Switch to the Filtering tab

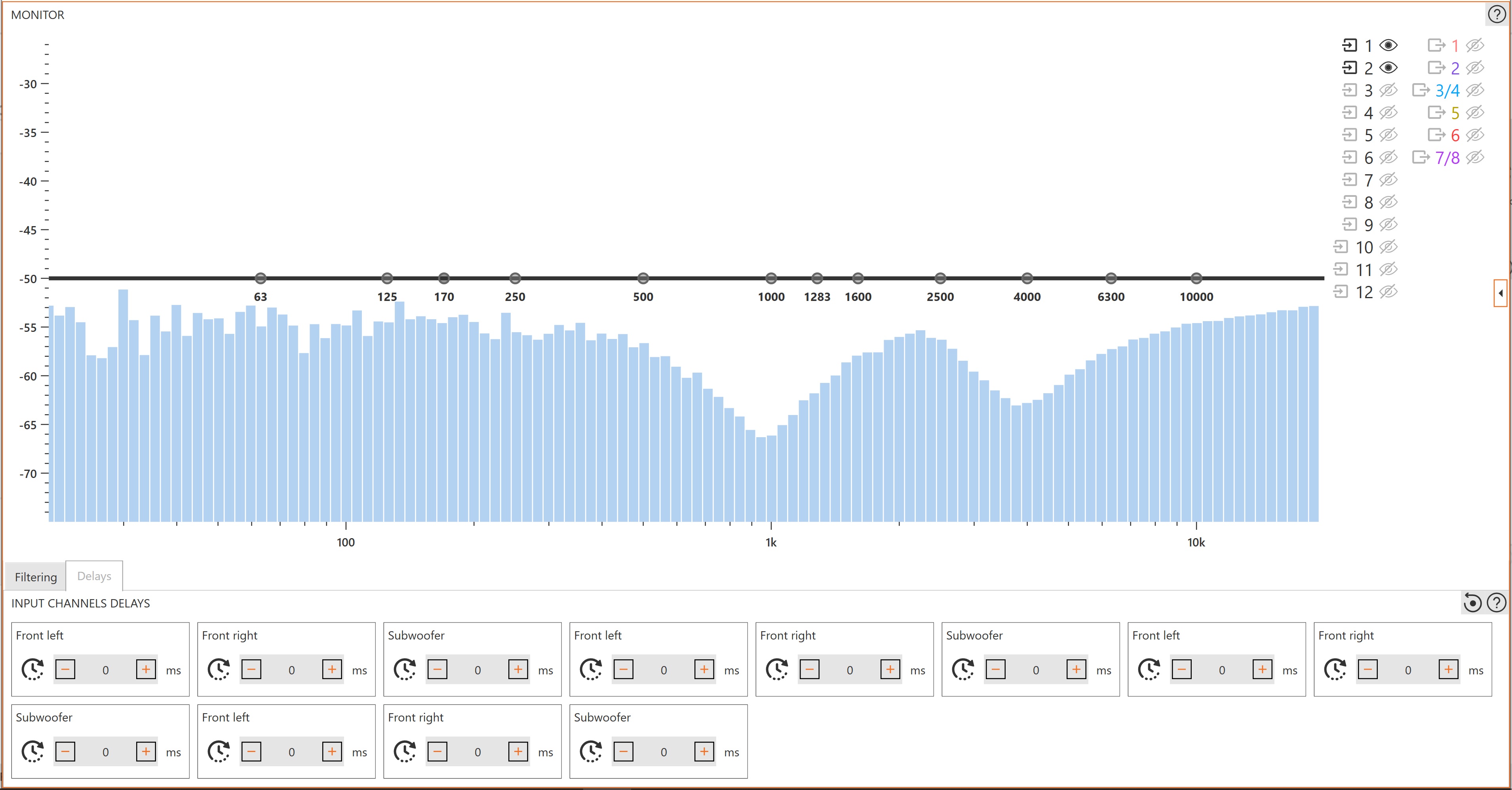(36, 577)
